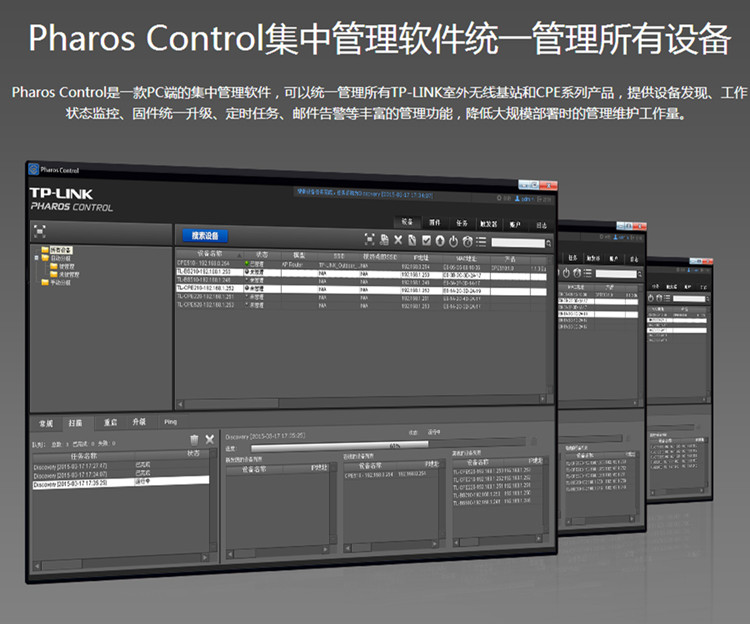This screenshot has width=750, height=624.
Task: Click the X delete icon in device toolbar
Action: (x=398, y=240)
